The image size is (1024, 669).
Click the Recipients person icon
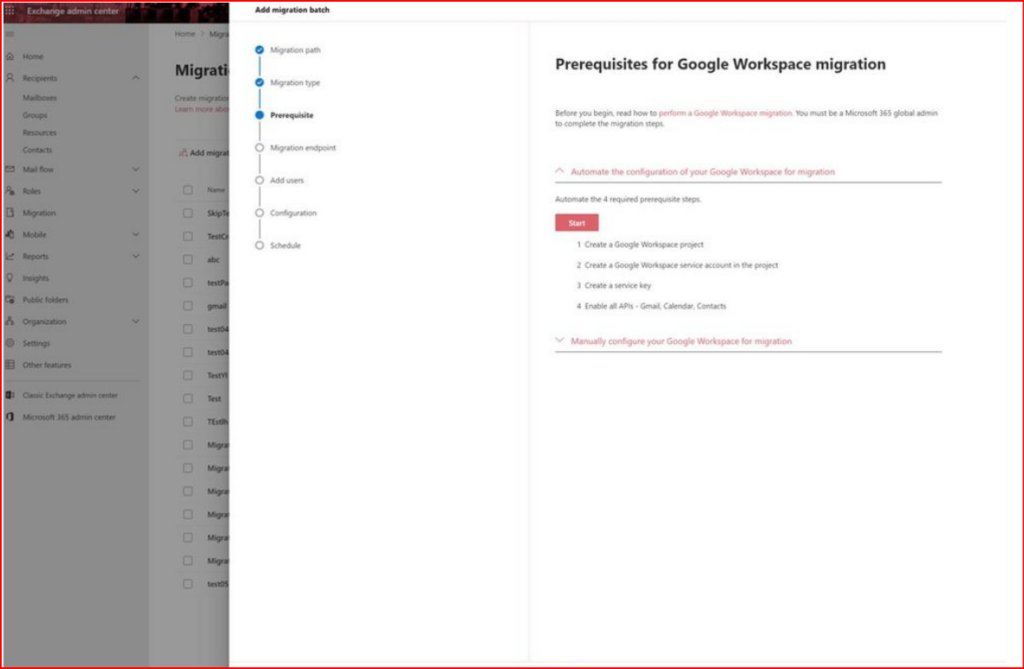(10, 78)
